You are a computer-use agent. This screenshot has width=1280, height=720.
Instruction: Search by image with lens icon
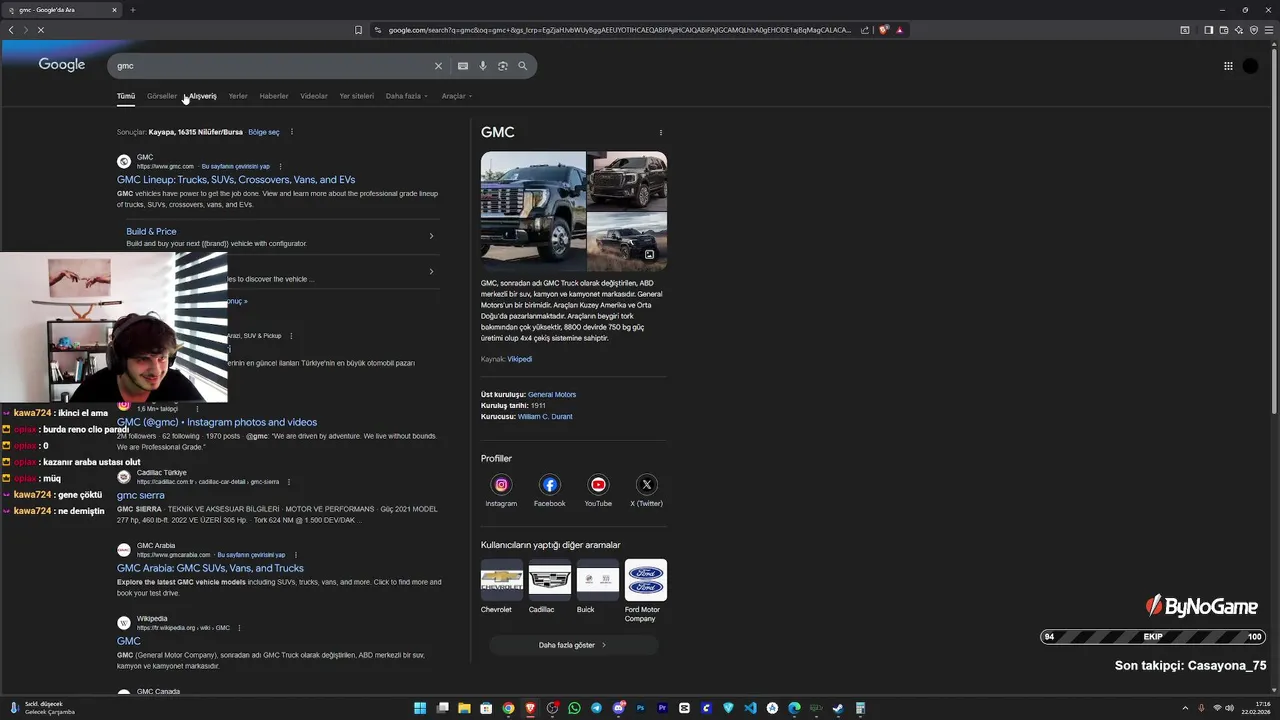(502, 66)
